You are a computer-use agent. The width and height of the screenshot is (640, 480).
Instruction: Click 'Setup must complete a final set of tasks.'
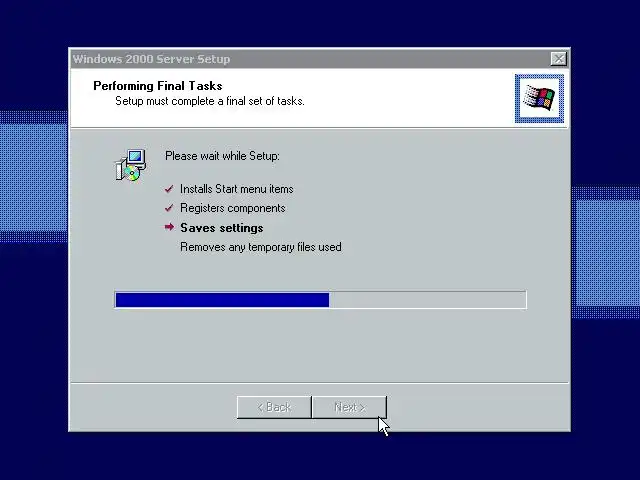[210, 101]
